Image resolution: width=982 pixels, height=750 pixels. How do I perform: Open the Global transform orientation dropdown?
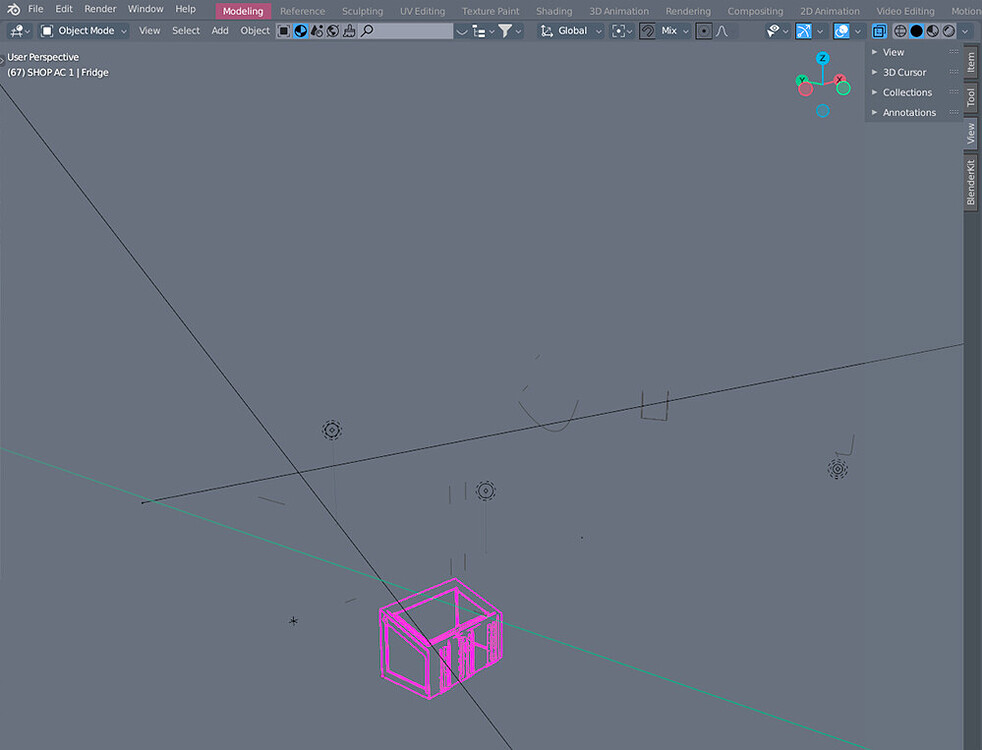point(571,31)
